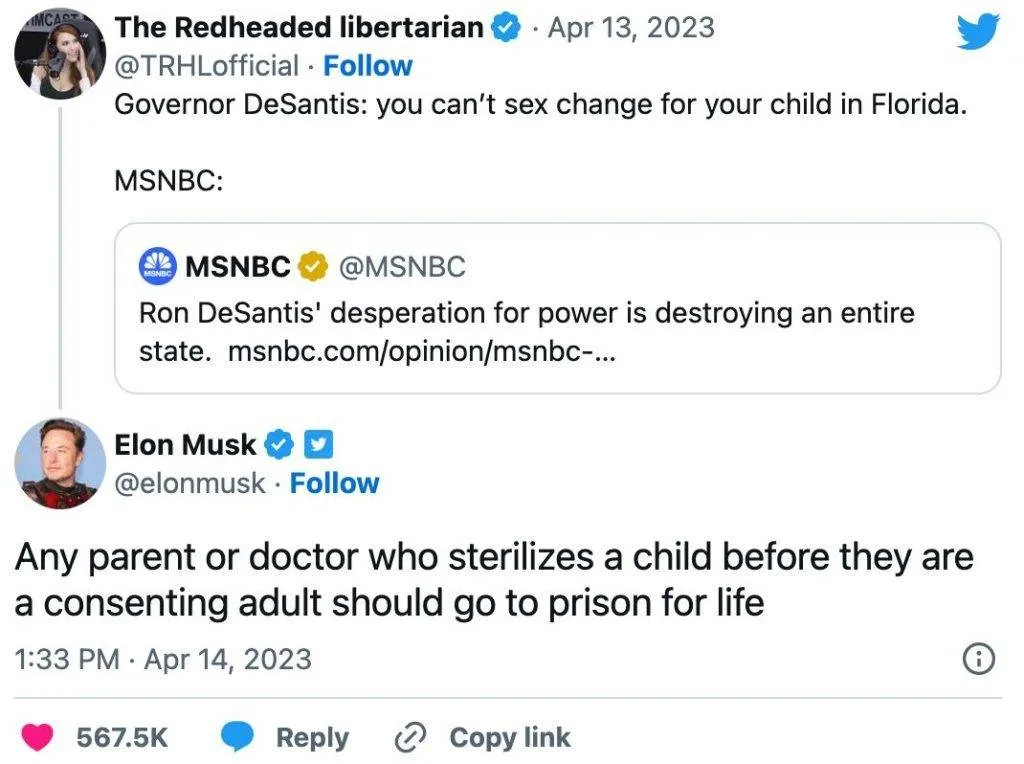This screenshot has height=764, width=1024.
Task: Open the tweet info circle icon
Action: click(978, 659)
